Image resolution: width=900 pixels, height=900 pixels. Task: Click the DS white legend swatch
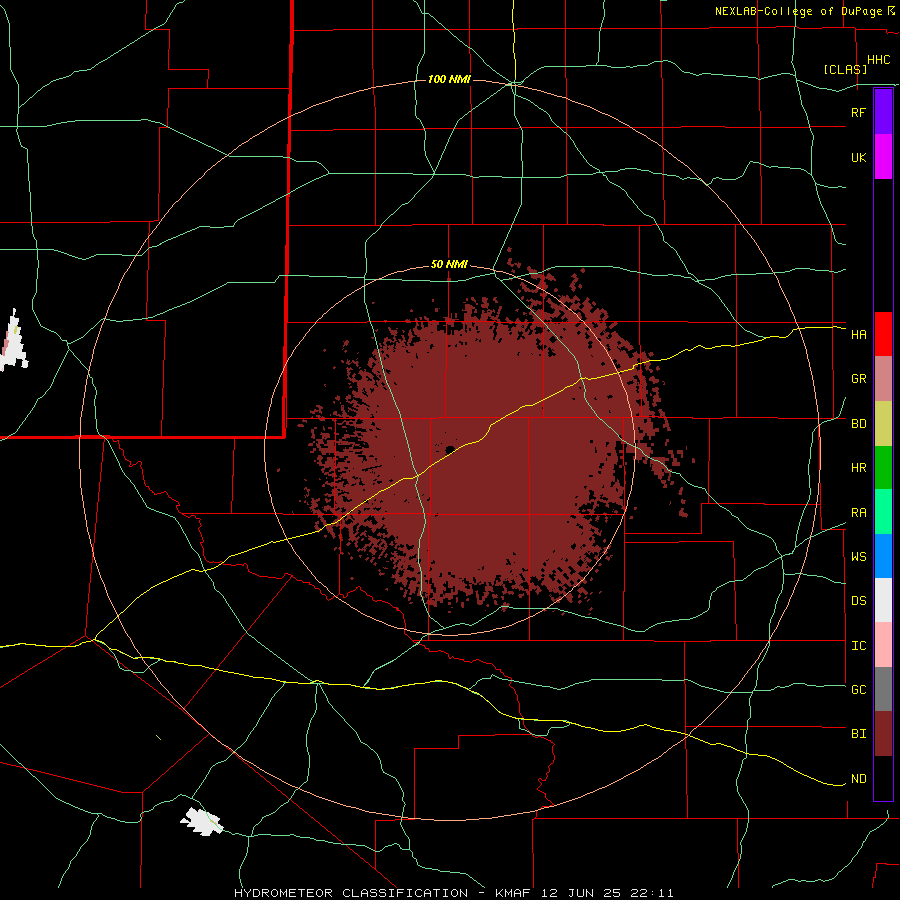[x=883, y=600]
